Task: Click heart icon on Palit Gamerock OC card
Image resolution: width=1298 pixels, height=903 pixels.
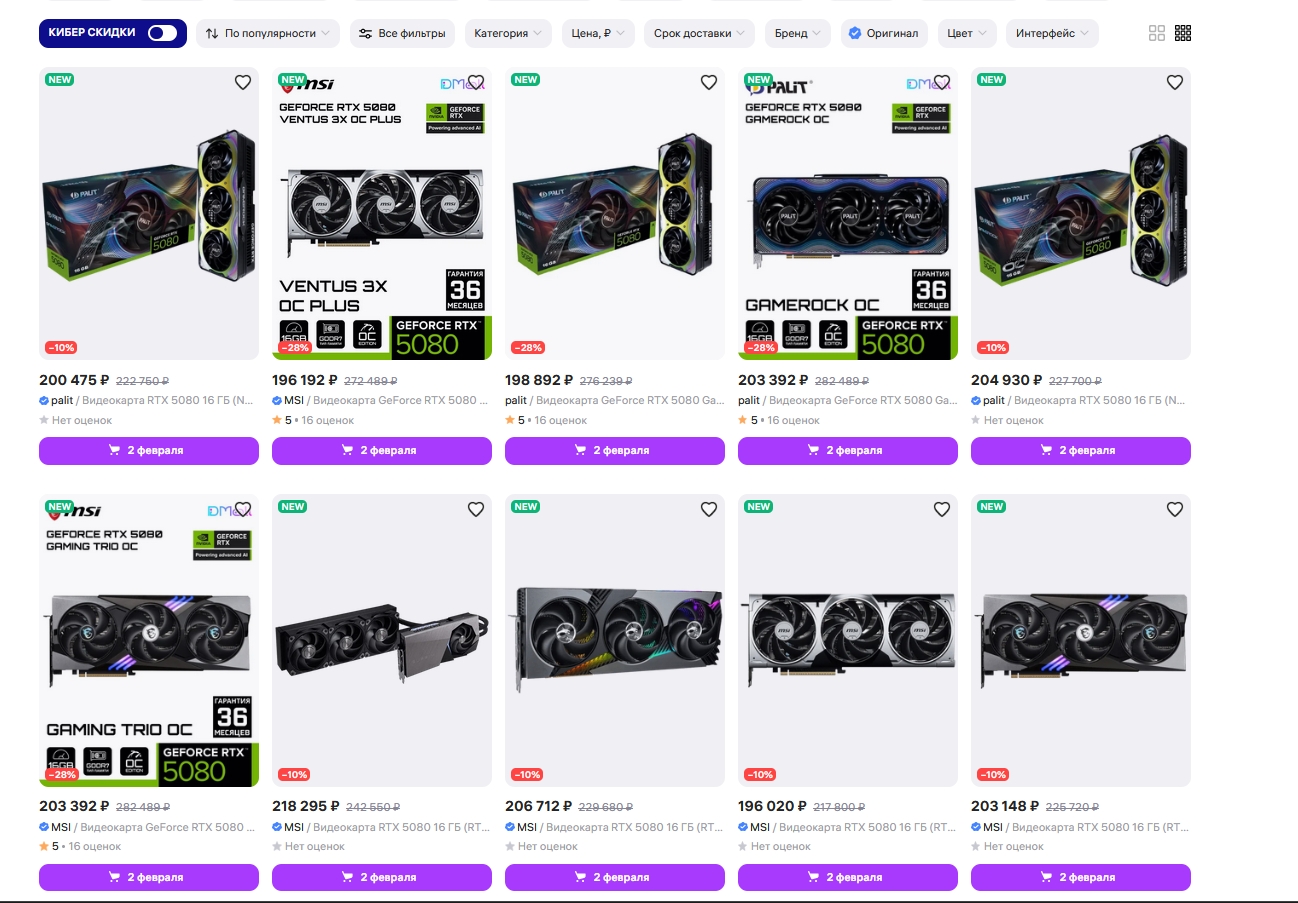Action: click(942, 83)
